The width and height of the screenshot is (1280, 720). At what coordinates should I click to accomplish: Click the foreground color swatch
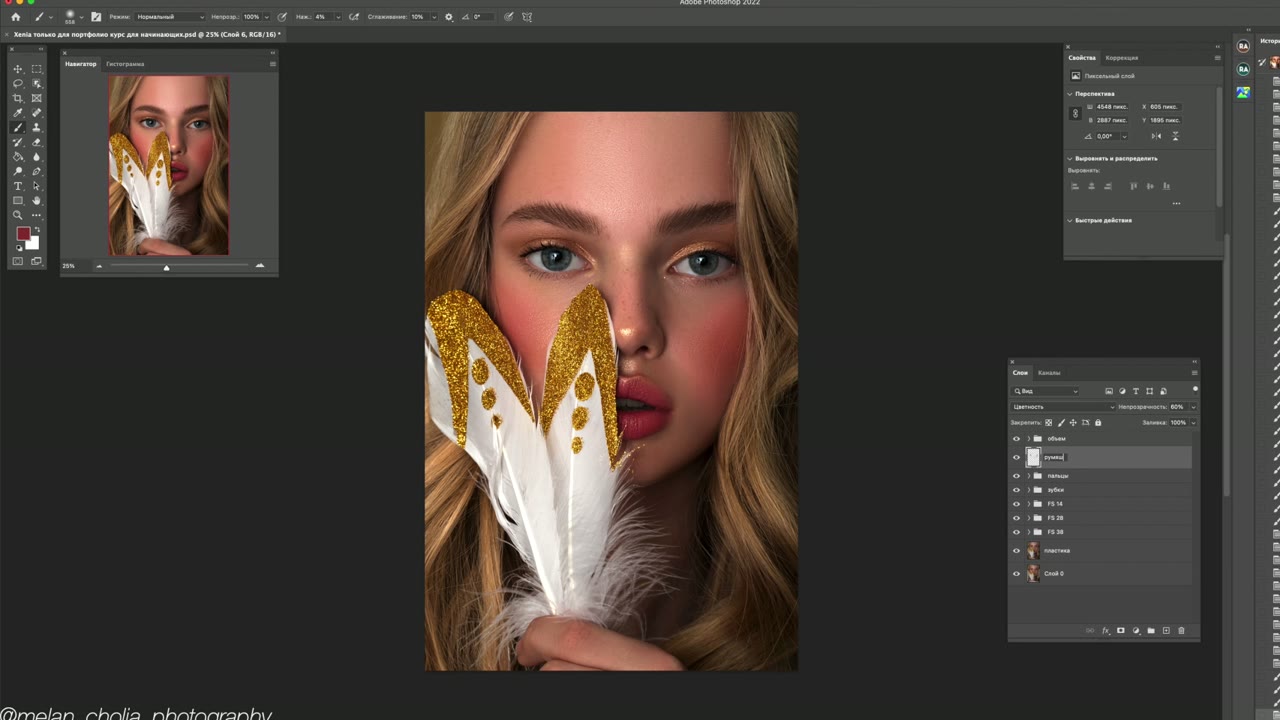23,234
